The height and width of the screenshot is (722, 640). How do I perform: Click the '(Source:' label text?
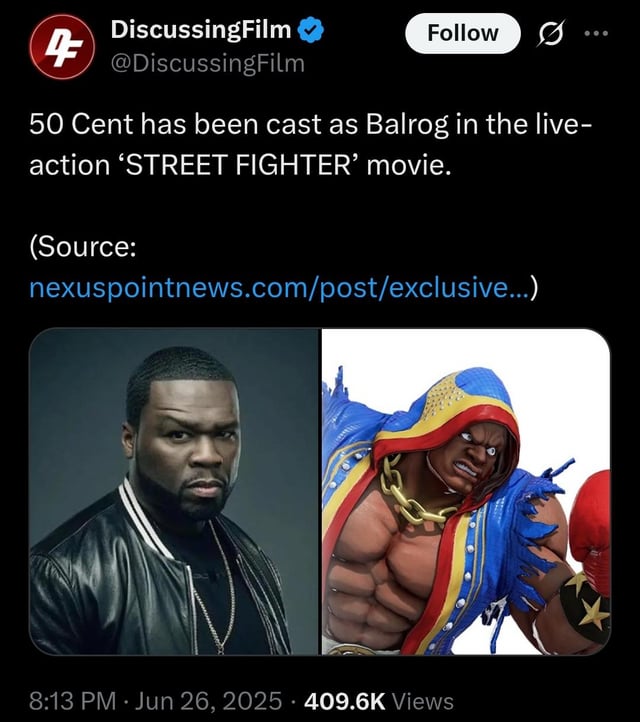point(83,247)
